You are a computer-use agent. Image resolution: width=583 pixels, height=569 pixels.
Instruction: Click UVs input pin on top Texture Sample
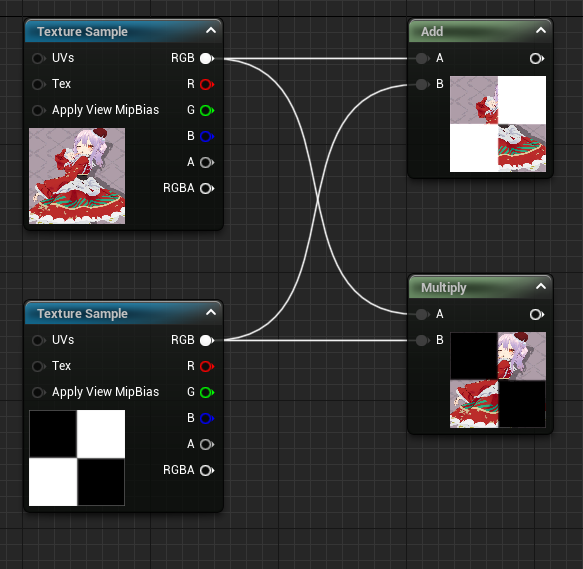tap(38, 58)
